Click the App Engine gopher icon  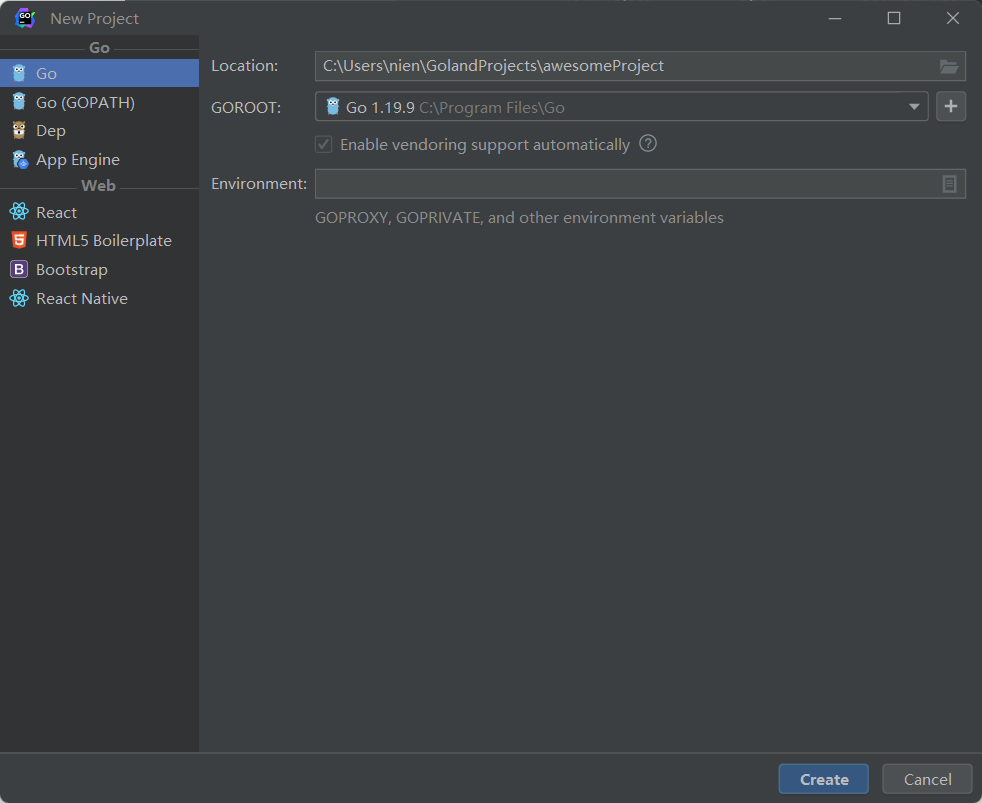tap(19, 160)
